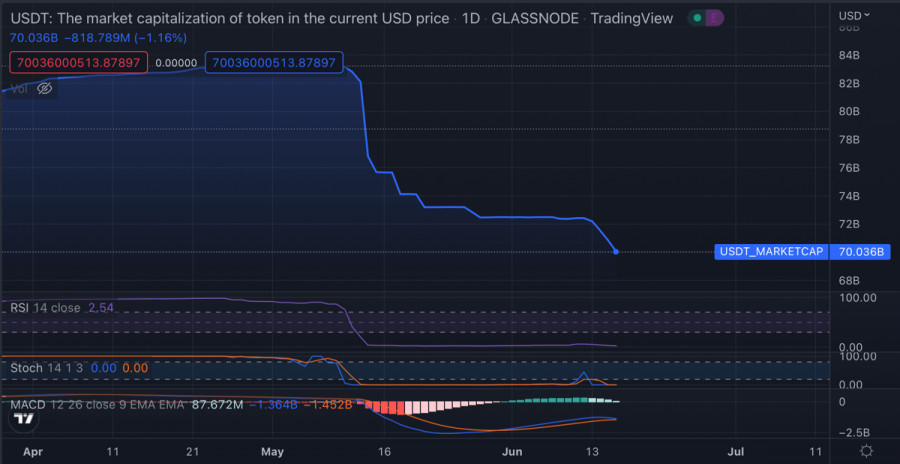Click the 16 date label on time axis
This screenshot has width=900, height=464.
(385, 451)
